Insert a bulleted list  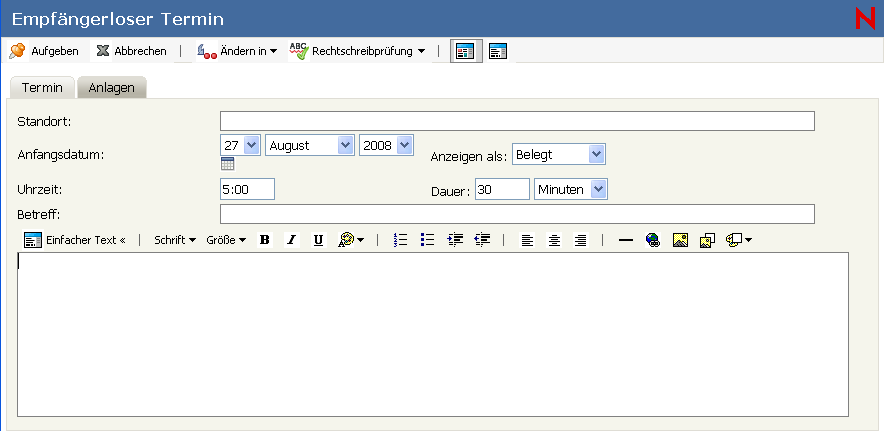[x=427, y=240]
